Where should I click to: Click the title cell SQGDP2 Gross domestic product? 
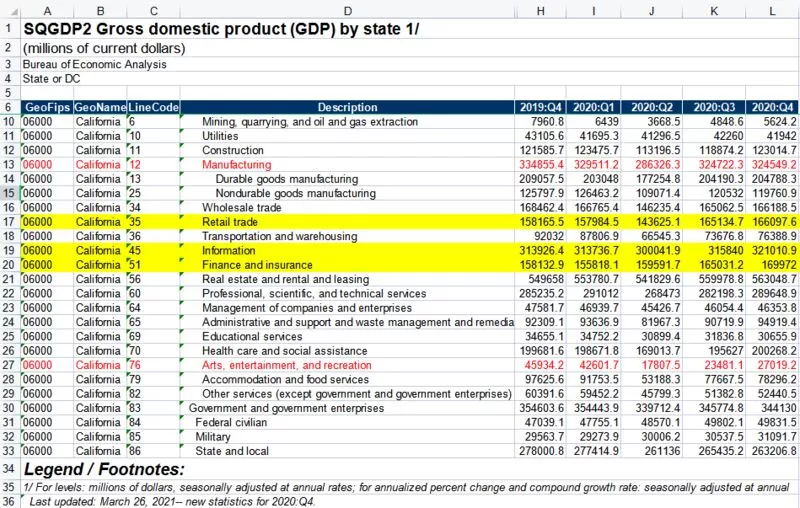(221, 29)
